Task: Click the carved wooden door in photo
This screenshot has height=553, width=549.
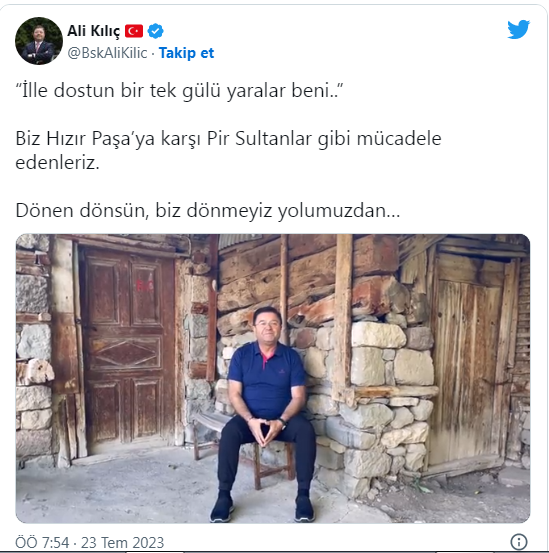Action: (129, 347)
